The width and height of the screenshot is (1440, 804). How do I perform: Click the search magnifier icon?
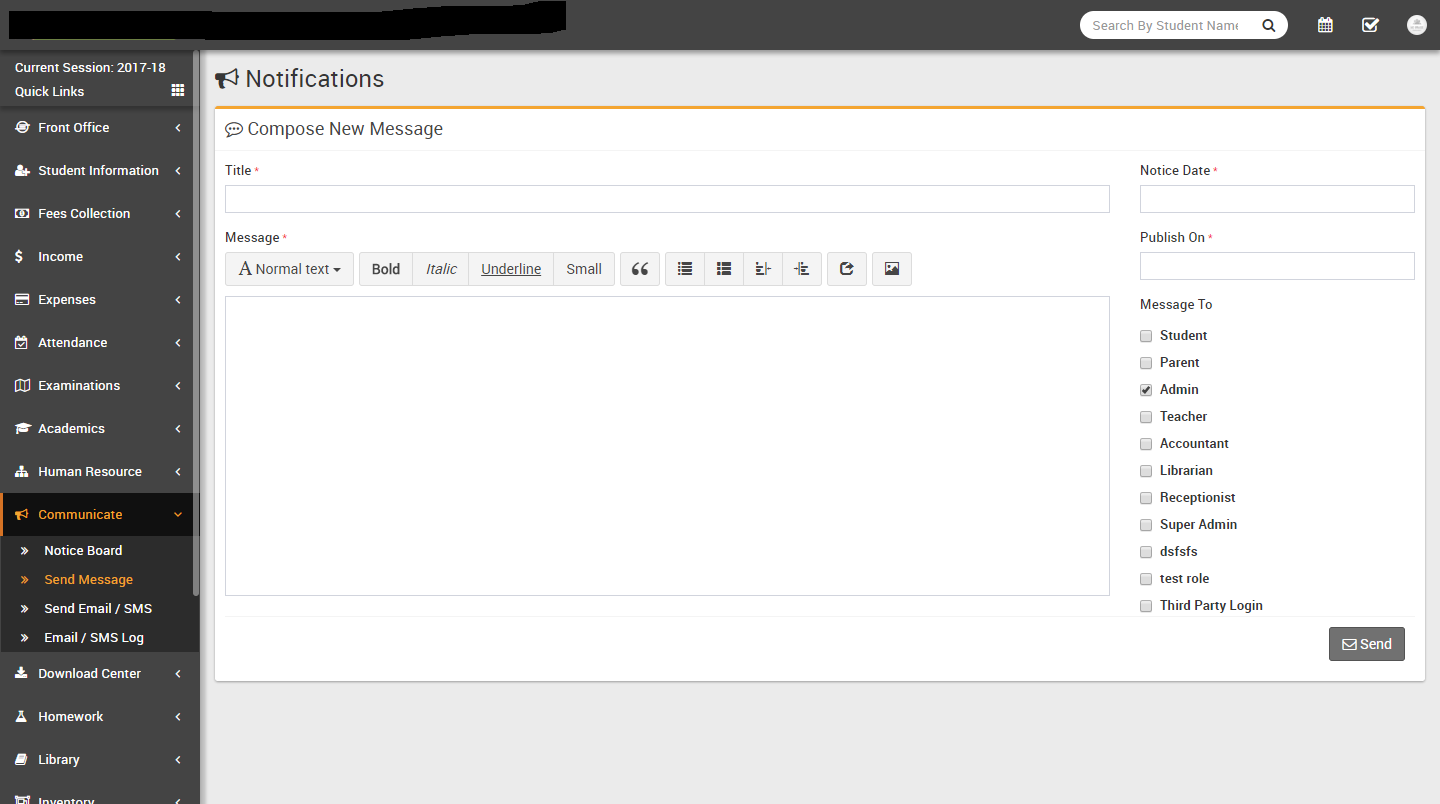[x=1268, y=26]
